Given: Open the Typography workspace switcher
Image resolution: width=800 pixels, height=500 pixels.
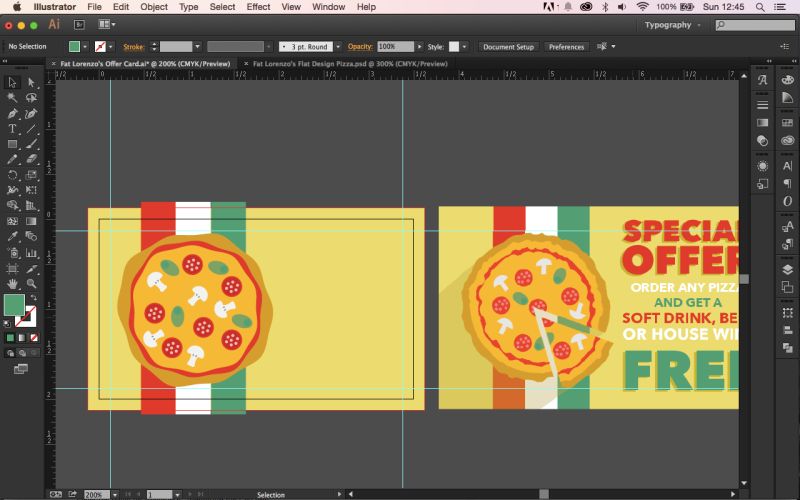Looking at the screenshot, I should click(x=673, y=24).
